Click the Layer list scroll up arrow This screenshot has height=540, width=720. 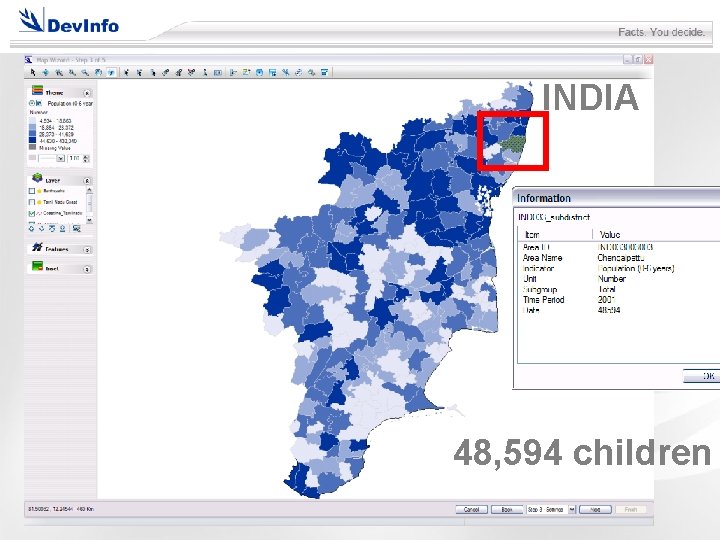tap(89, 190)
